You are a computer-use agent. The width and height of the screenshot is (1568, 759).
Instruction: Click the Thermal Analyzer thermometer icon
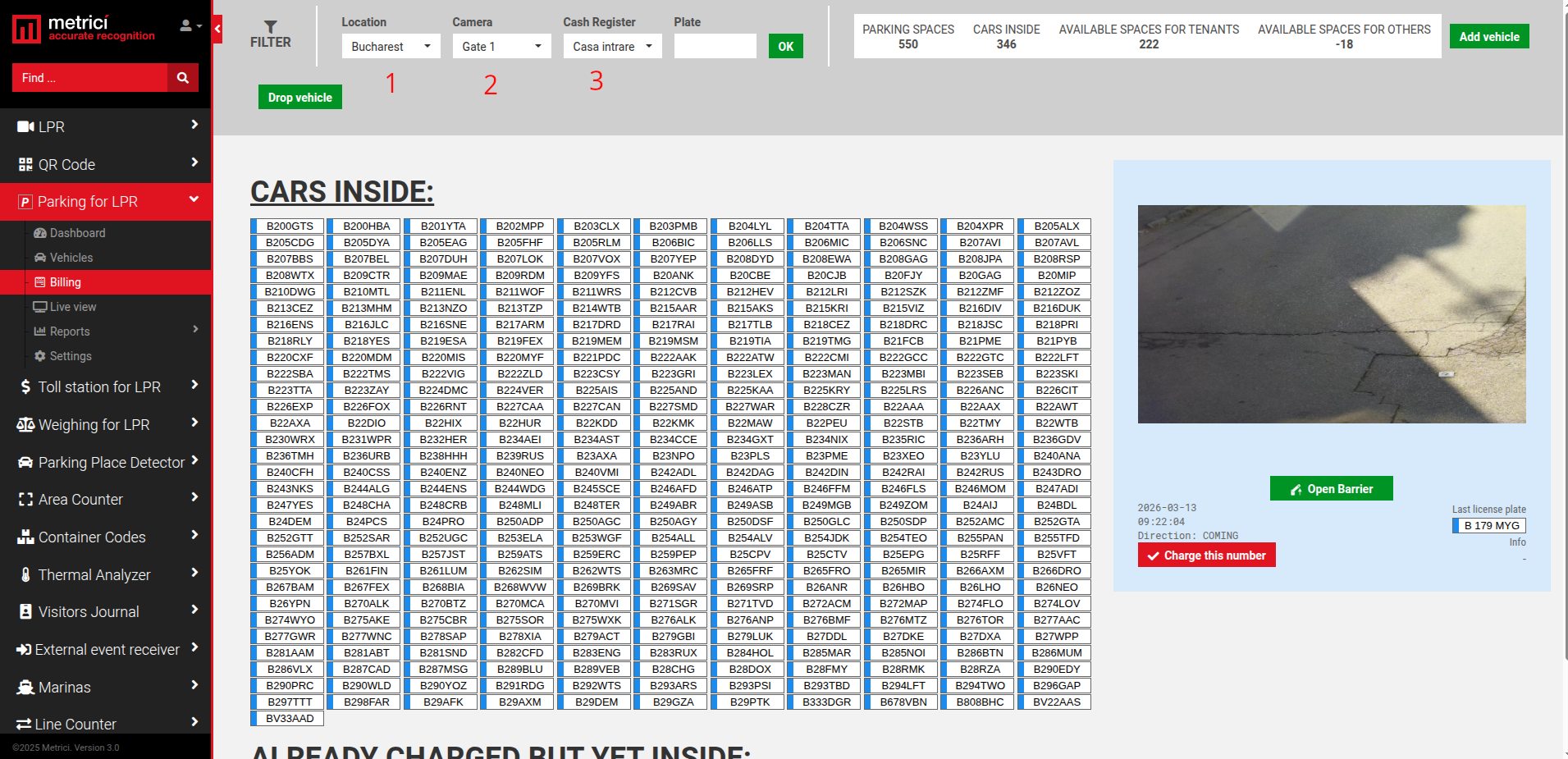pyautogui.click(x=25, y=574)
